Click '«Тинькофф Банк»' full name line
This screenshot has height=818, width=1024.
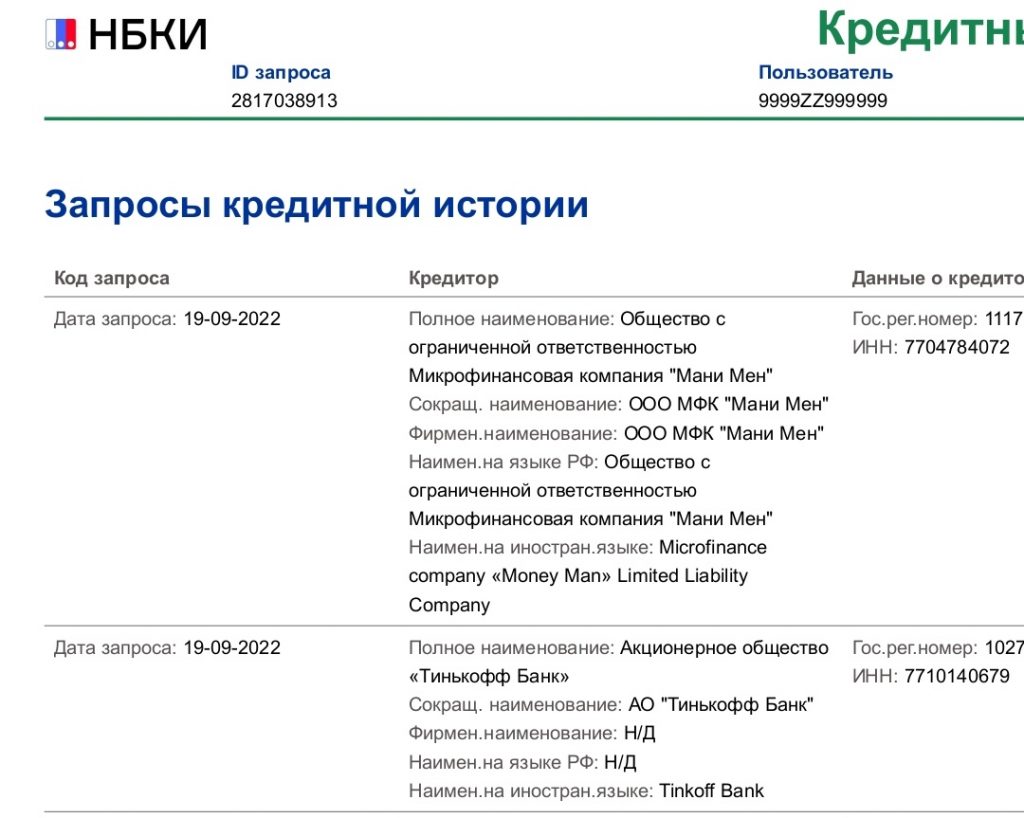[x=488, y=676]
